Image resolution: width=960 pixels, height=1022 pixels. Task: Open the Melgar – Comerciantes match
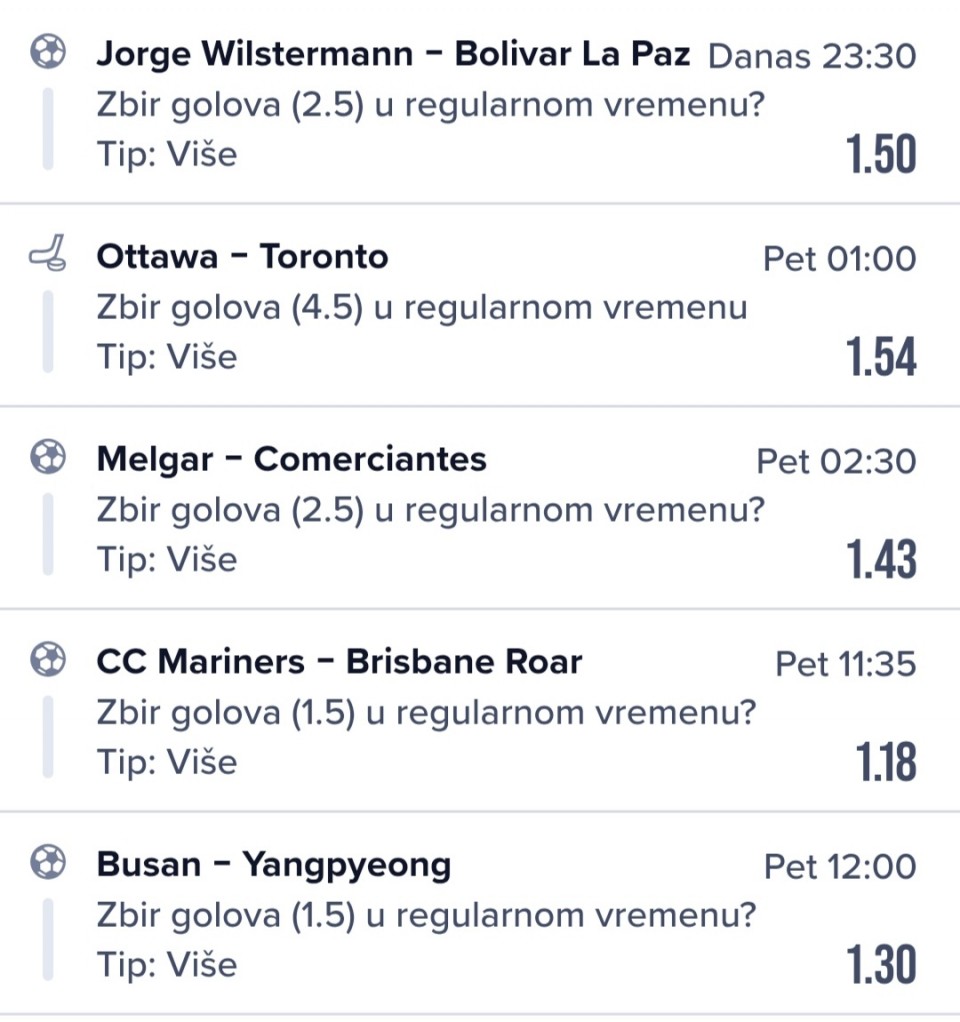click(291, 459)
